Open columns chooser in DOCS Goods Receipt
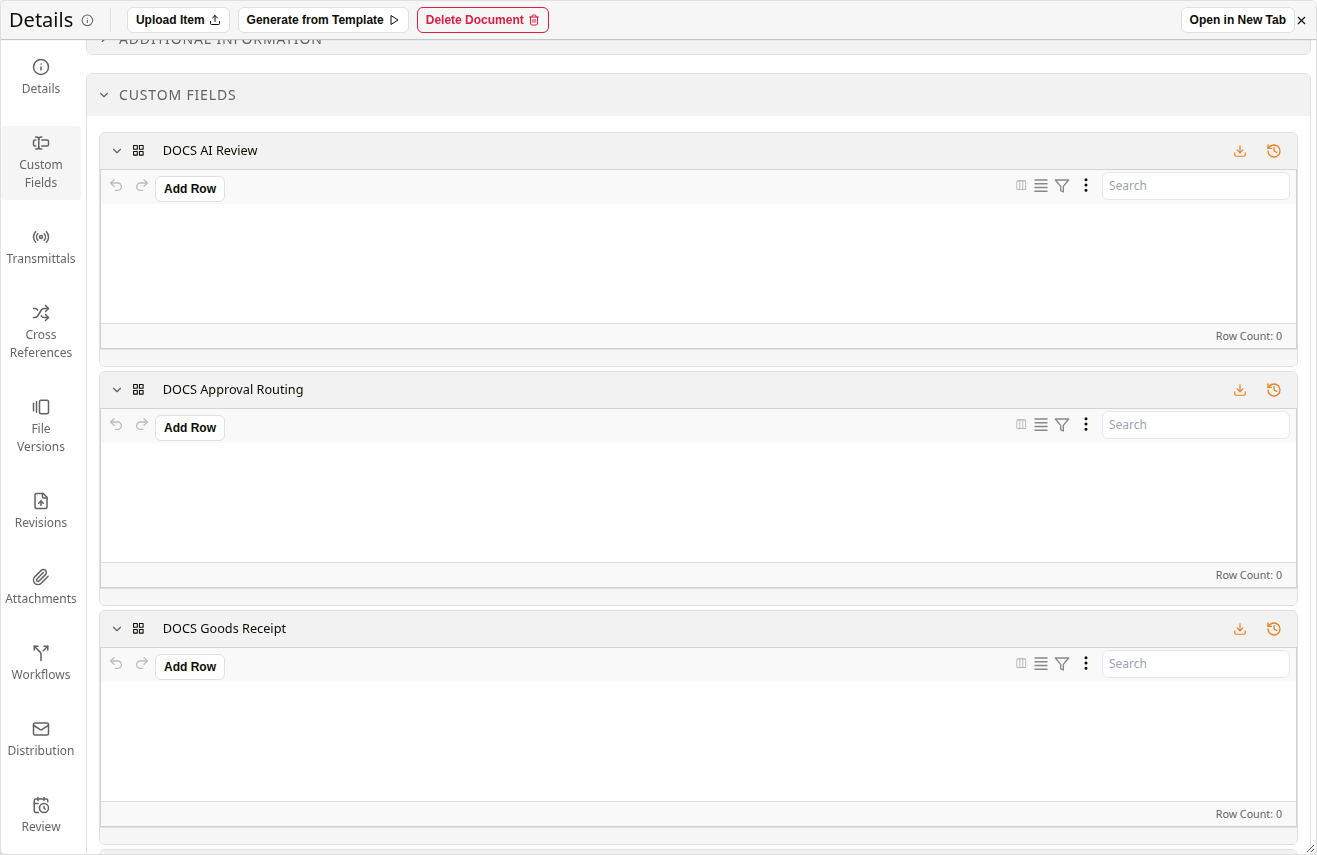This screenshot has width=1317, height=855. click(x=1021, y=663)
